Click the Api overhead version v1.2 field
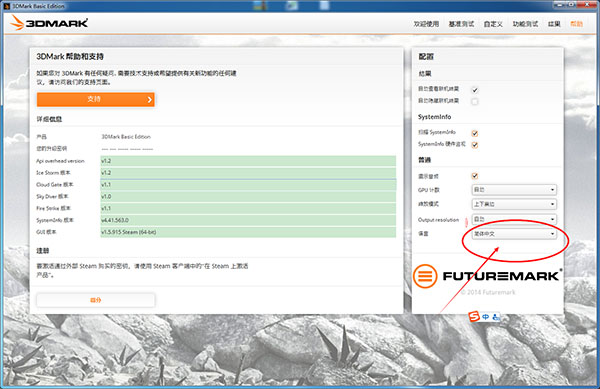This screenshot has height=389, width=600. (x=248, y=161)
